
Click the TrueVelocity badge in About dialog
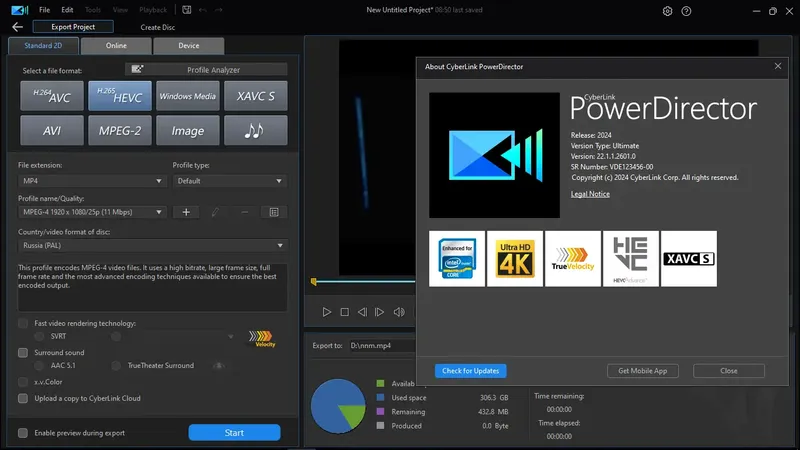[573, 259]
